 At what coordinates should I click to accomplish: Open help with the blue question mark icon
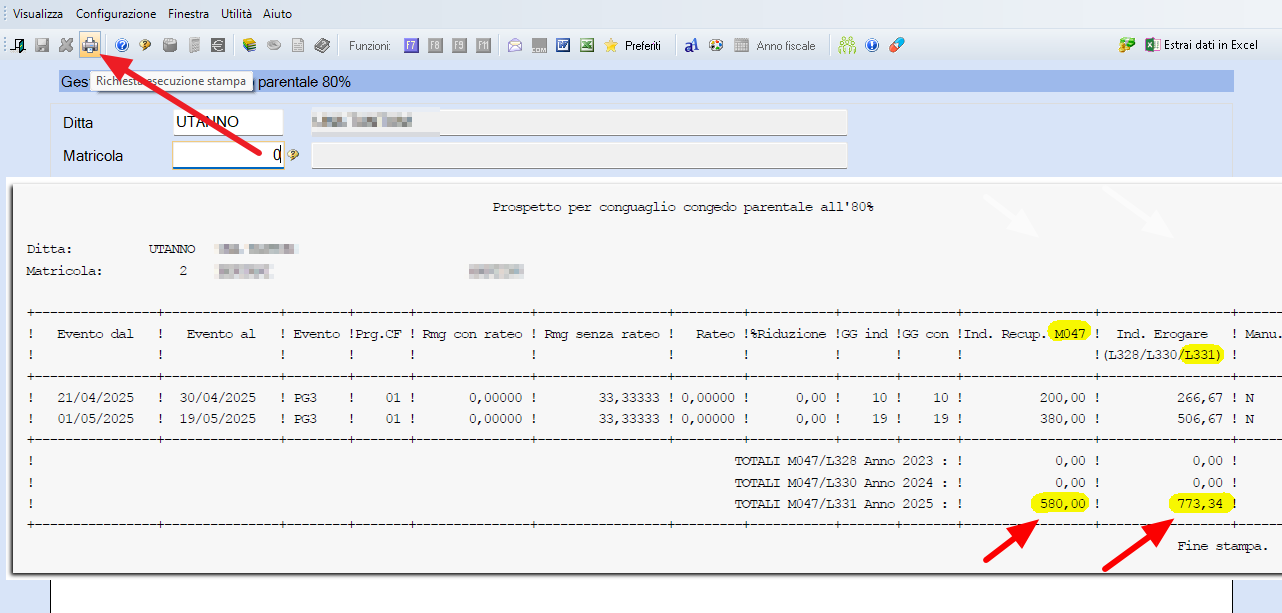click(122, 45)
